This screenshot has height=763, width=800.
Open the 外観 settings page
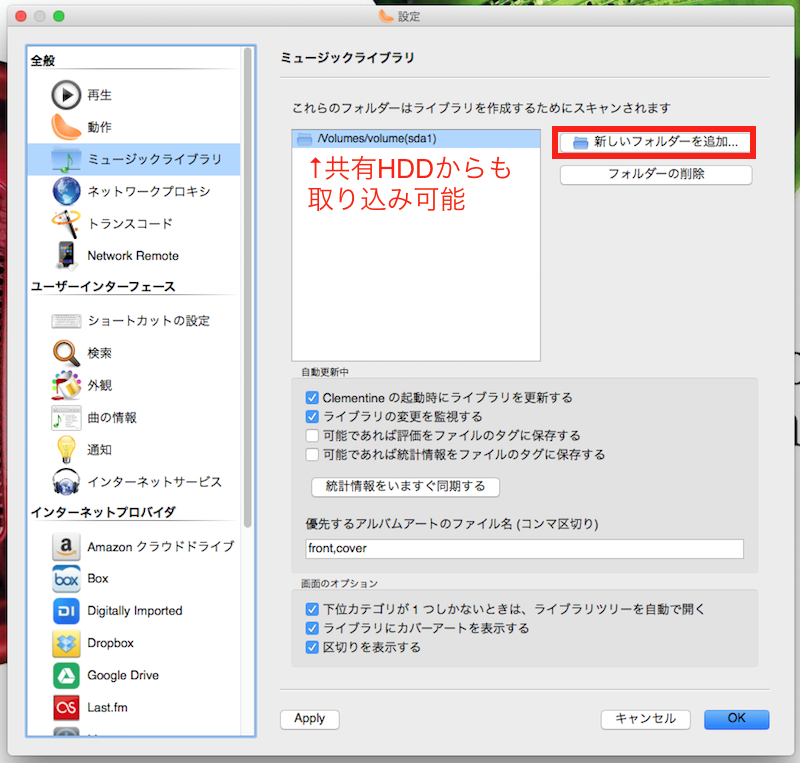click(100, 385)
